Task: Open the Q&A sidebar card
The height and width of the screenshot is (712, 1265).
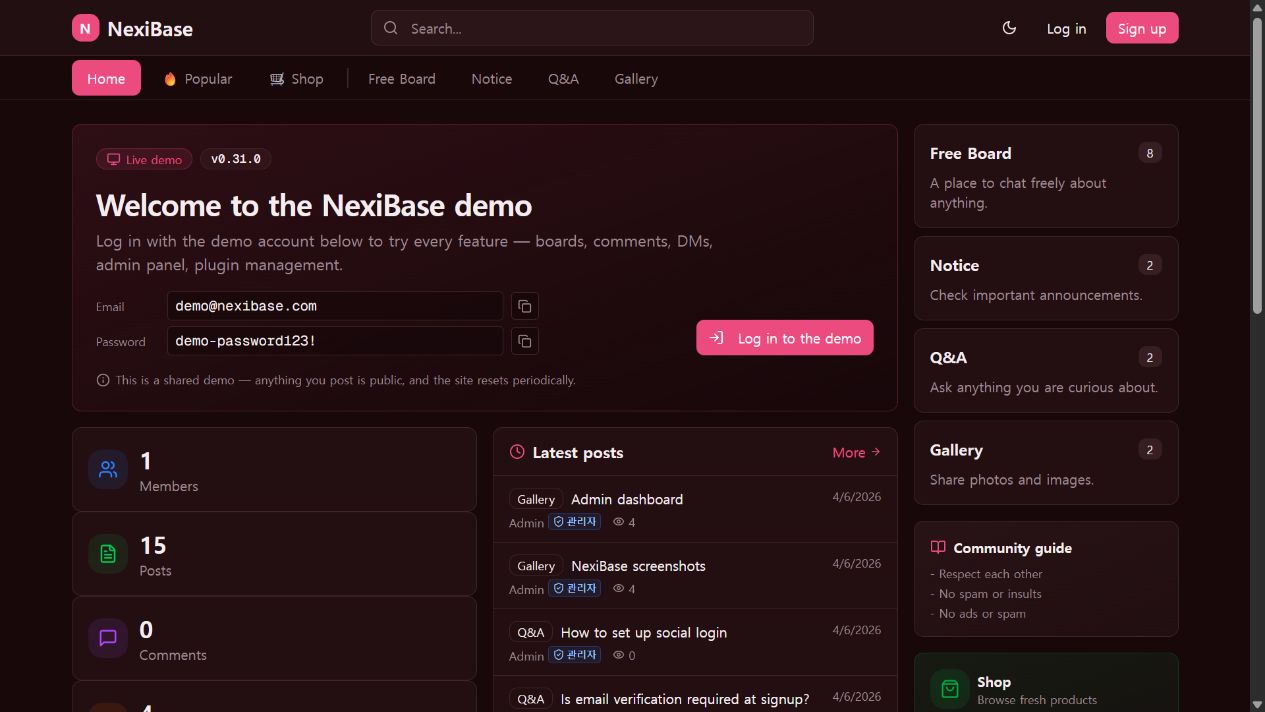Action: (1046, 370)
